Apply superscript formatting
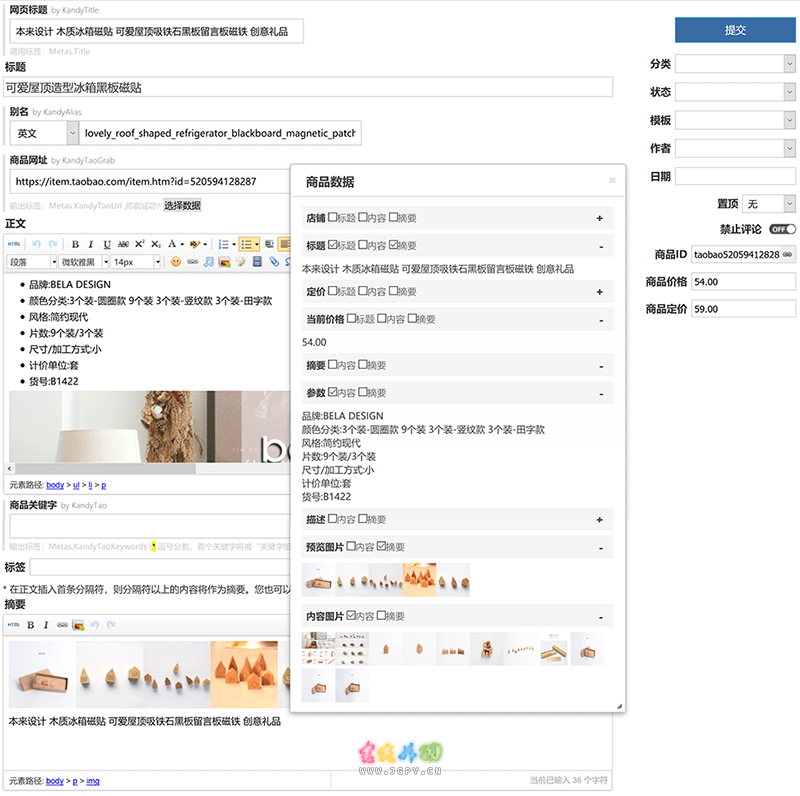This screenshot has width=800, height=796. click(139, 244)
